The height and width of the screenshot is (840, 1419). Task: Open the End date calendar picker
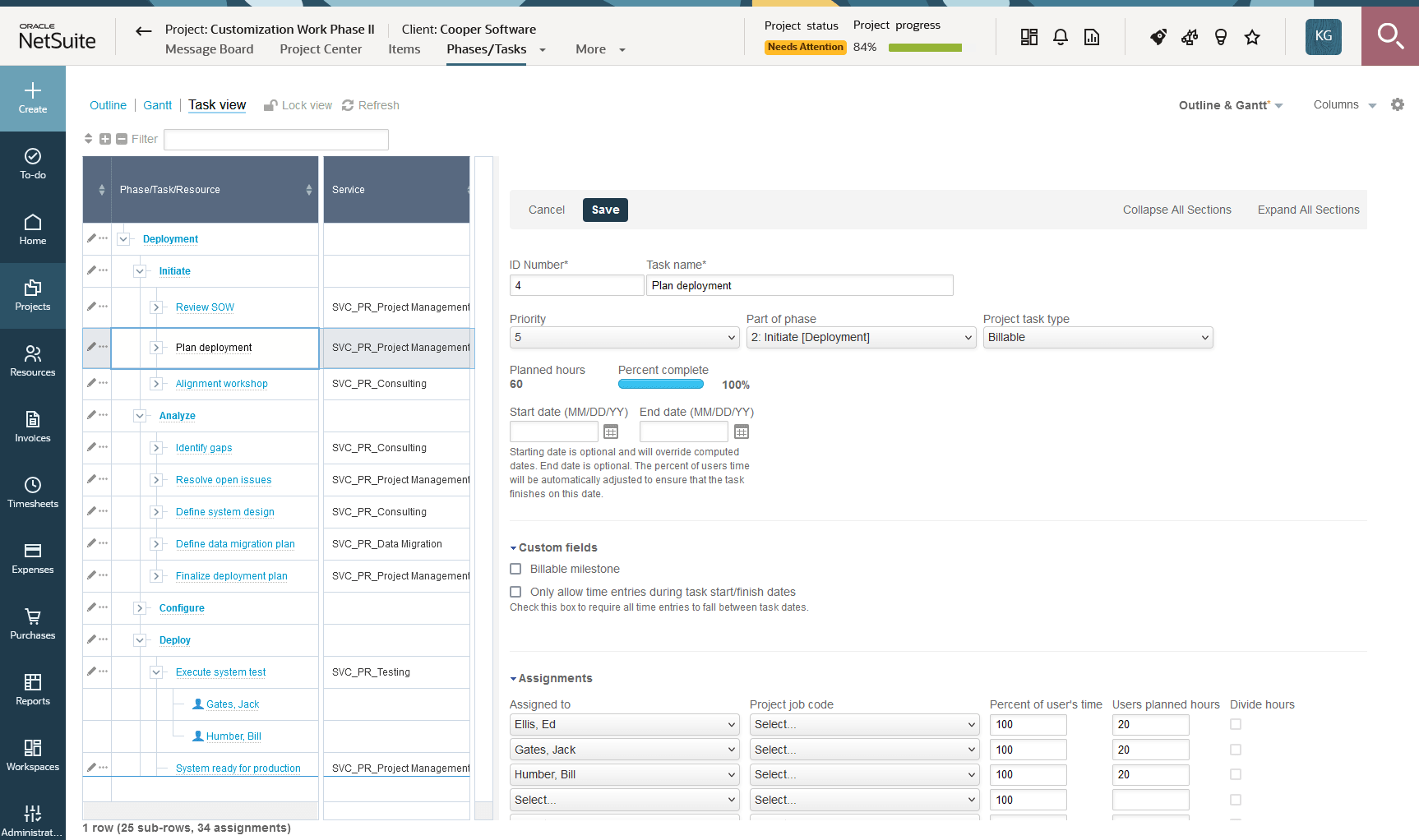click(742, 432)
